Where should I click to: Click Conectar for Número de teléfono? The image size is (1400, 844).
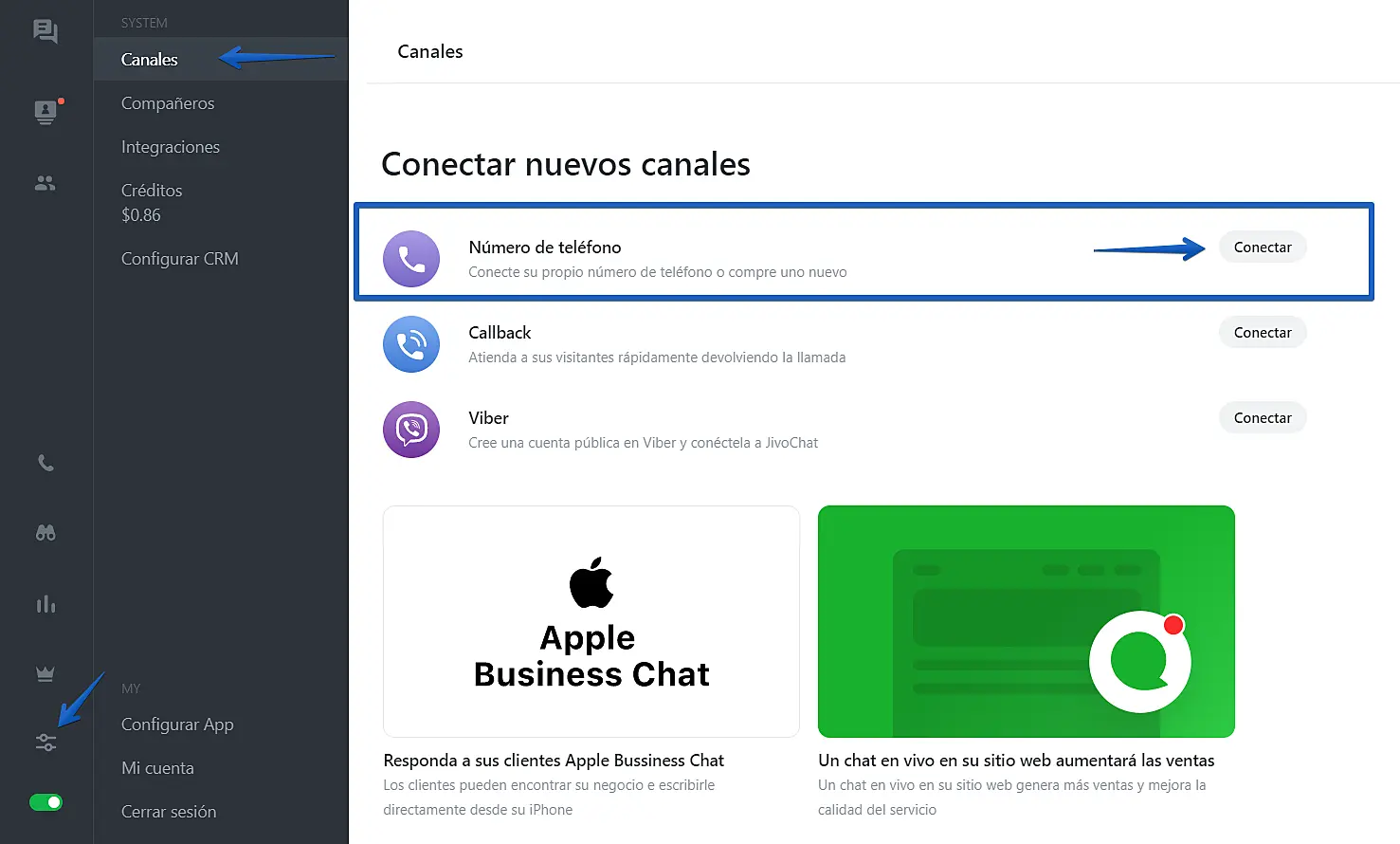coord(1262,248)
